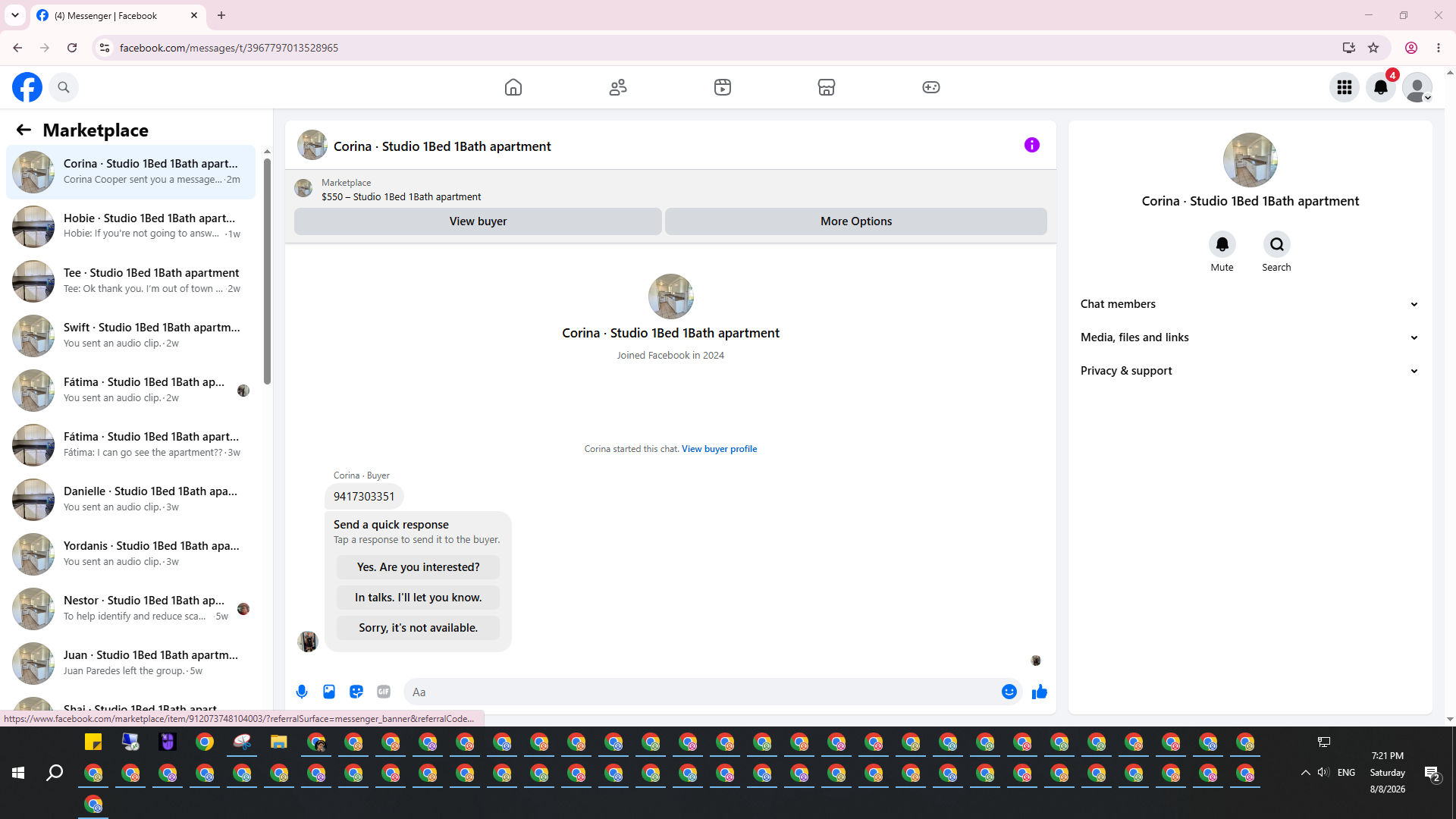Open View buyer profile link
This screenshot has height=819, width=1456.
[x=719, y=449]
